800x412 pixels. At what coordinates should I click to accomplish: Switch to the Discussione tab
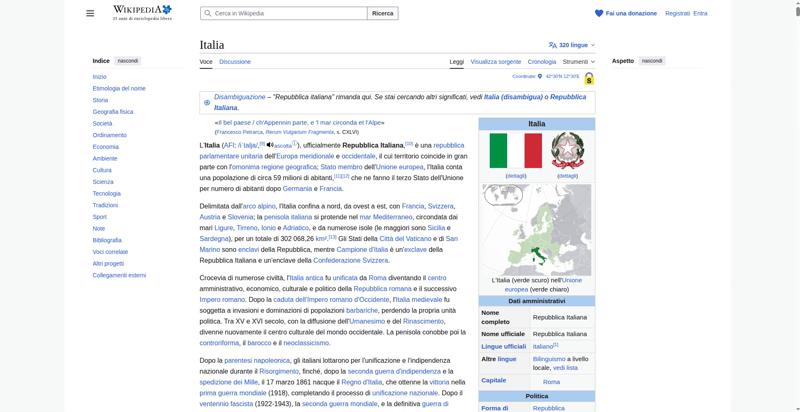coord(235,61)
